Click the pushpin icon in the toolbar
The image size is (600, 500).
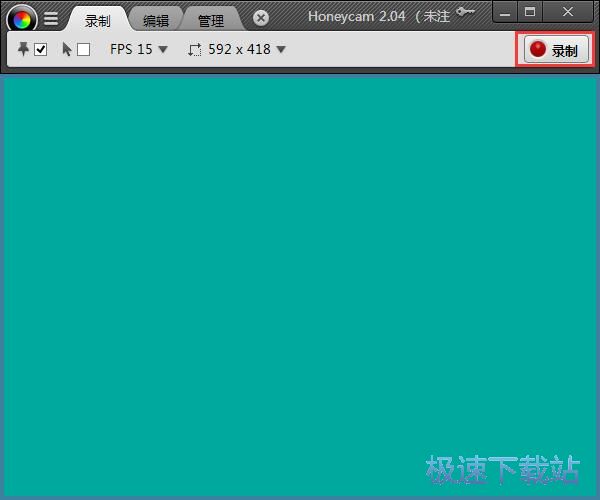[24, 49]
